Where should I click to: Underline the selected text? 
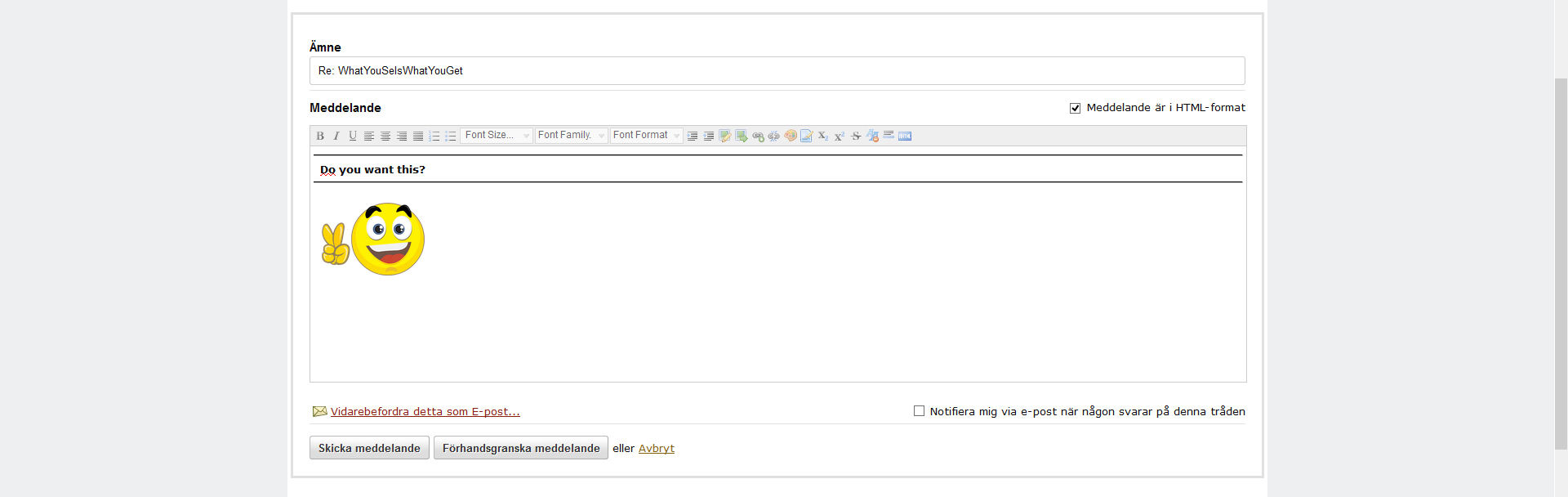pyautogui.click(x=353, y=136)
